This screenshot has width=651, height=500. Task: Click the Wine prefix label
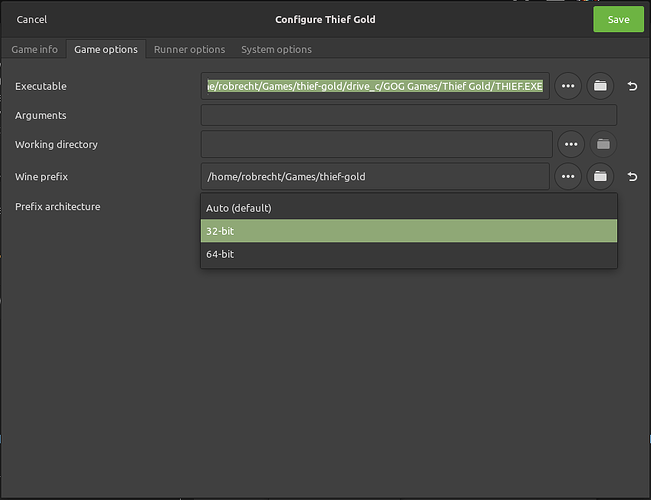pyautogui.click(x=42, y=176)
